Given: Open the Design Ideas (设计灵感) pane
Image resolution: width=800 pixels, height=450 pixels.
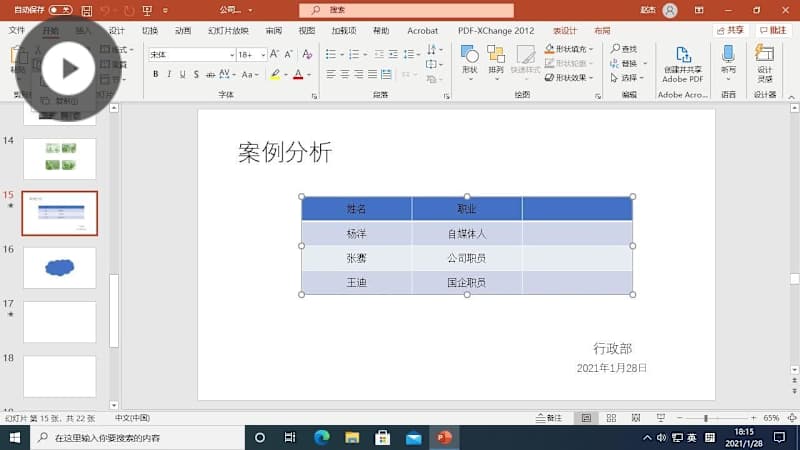Looking at the screenshot, I should (765, 66).
